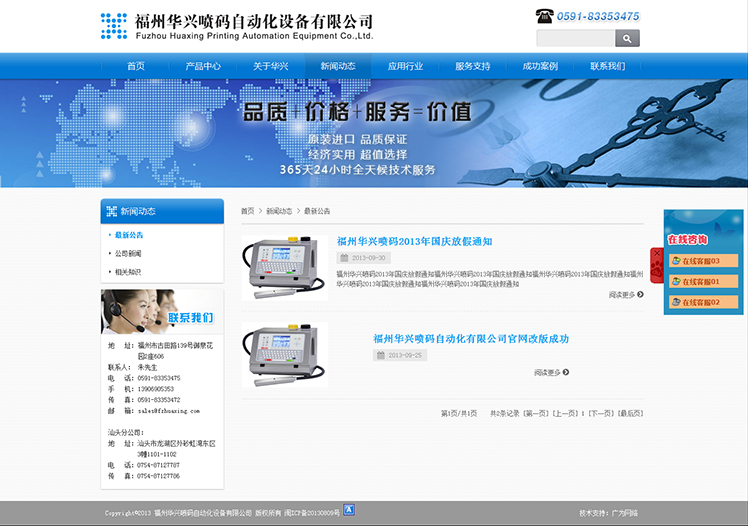
Task: Click the blue badge icon in footer
Action: point(349,510)
